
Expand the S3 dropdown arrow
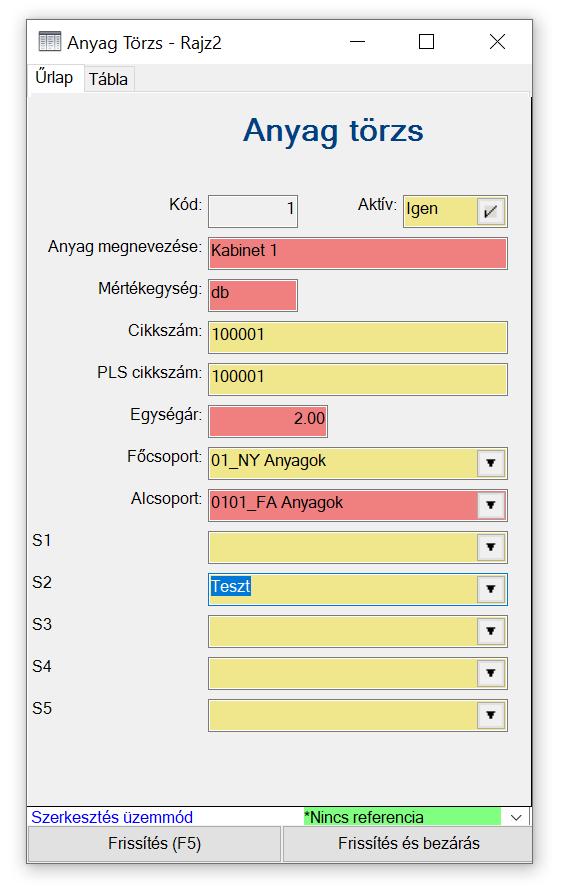(x=490, y=631)
